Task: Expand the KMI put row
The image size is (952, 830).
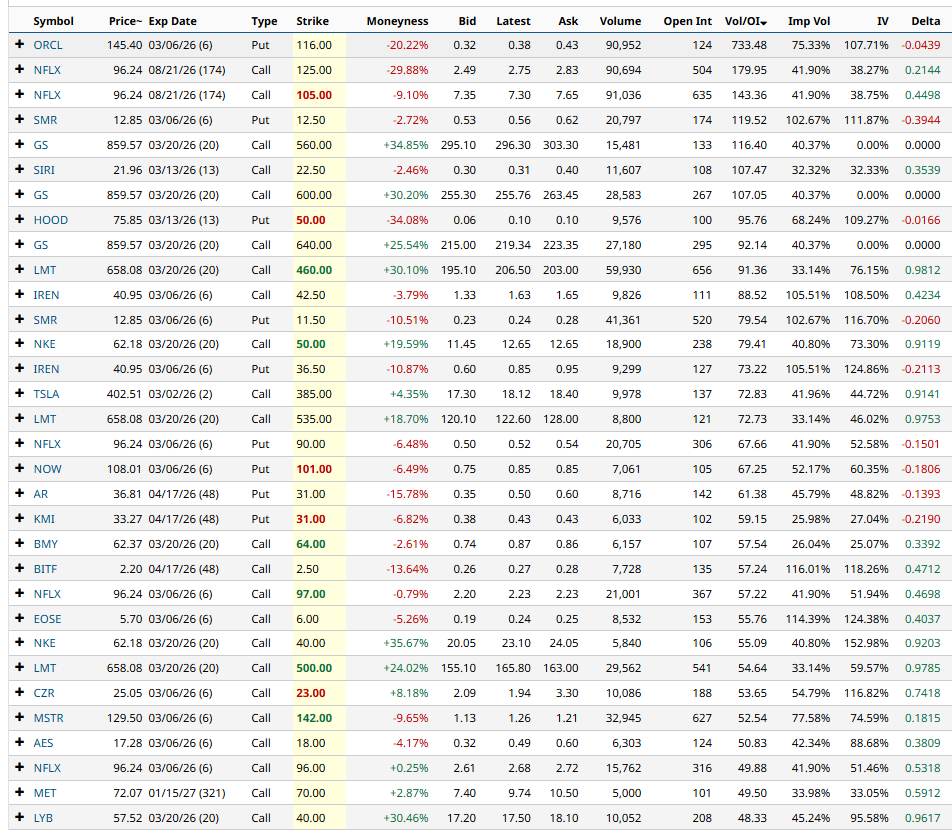Action: point(19,519)
